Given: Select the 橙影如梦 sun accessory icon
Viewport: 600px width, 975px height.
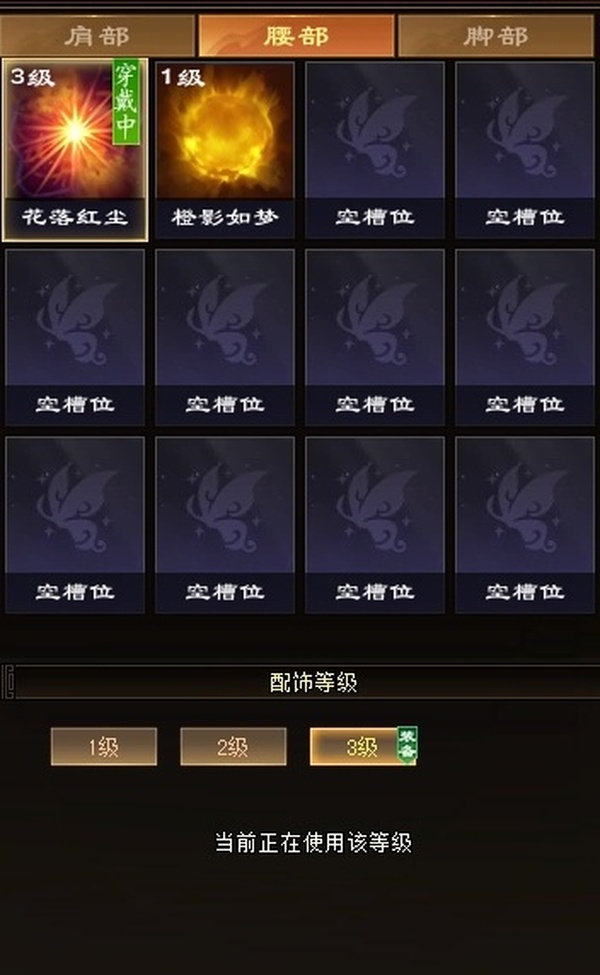Looking at the screenshot, I should (x=224, y=149).
